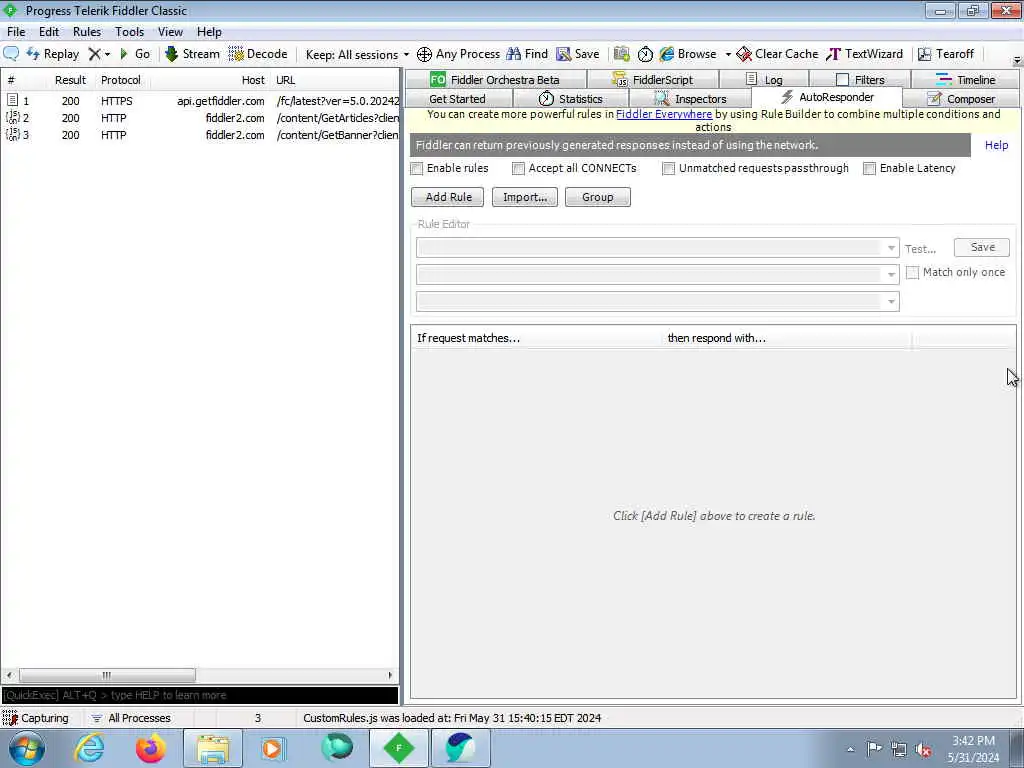Open the Tools menu
Image resolution: width=1024 pixels, height=768 pixels.
[x=129, y=32]
